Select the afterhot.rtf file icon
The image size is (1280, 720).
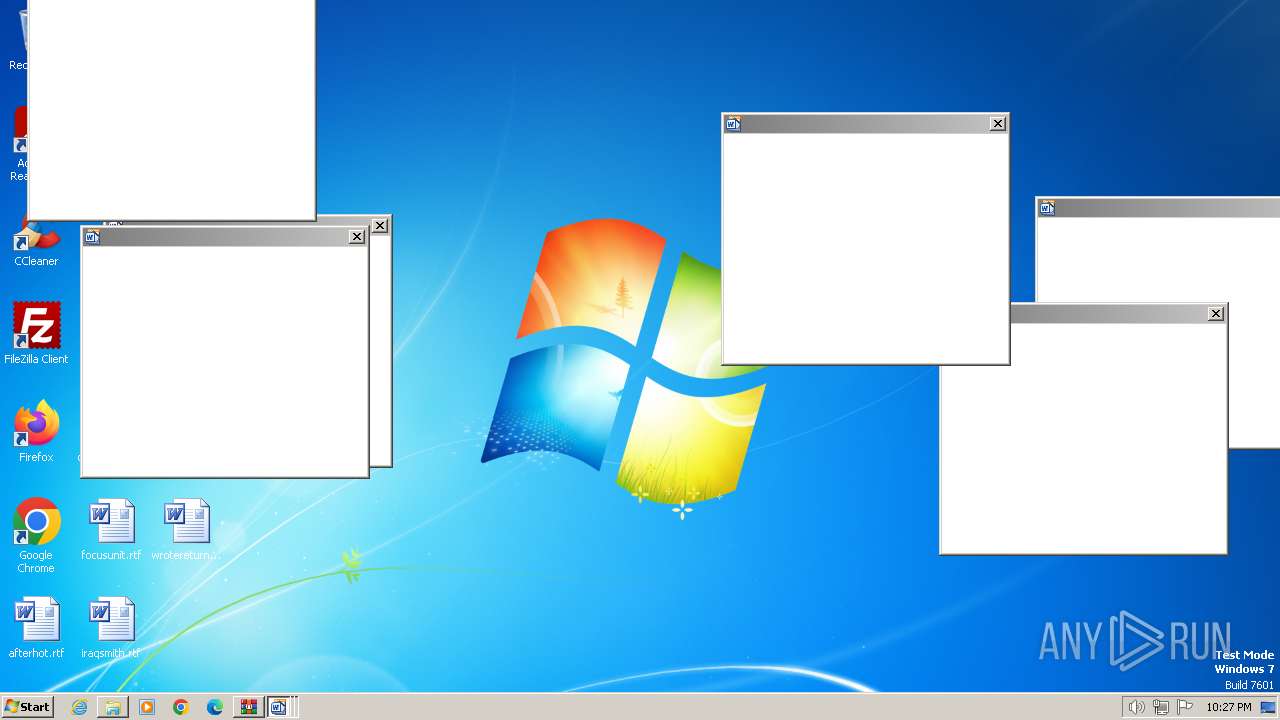(36, 628)
